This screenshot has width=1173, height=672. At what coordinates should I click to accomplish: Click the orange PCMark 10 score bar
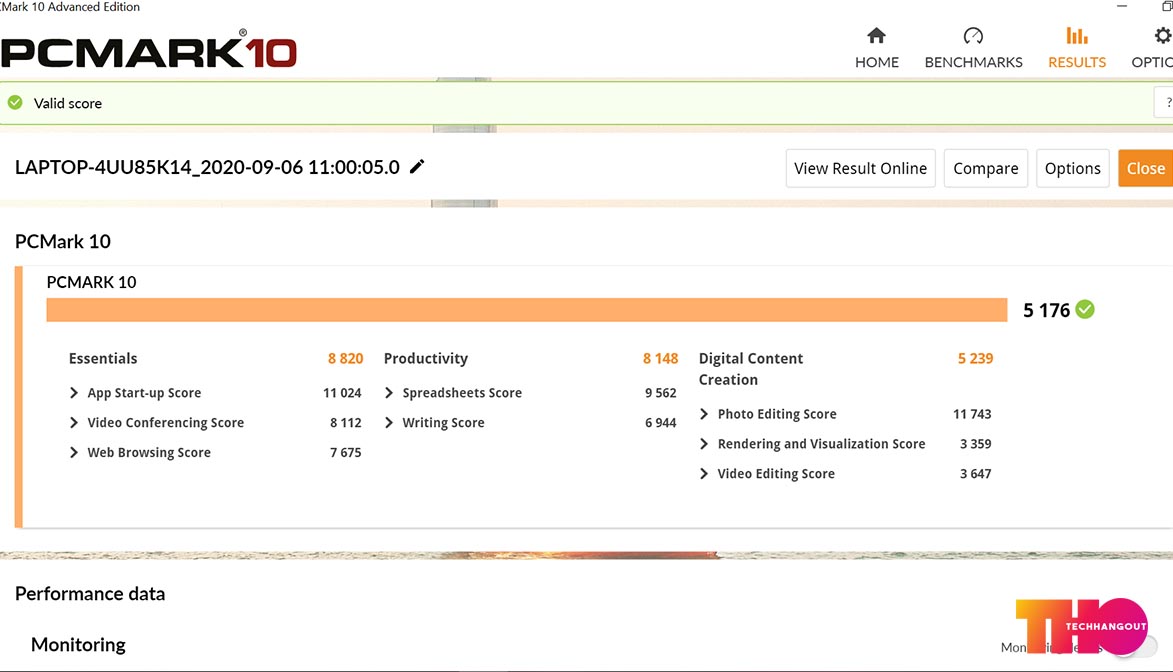coord(527,310)
